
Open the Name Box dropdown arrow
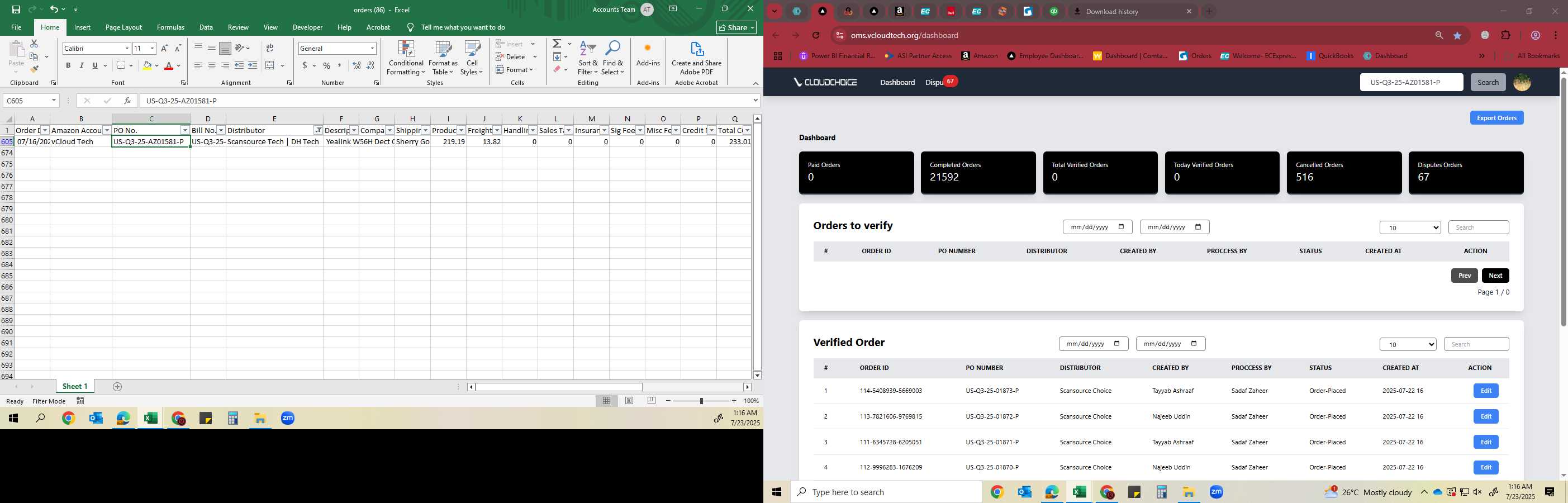[54, 101]
